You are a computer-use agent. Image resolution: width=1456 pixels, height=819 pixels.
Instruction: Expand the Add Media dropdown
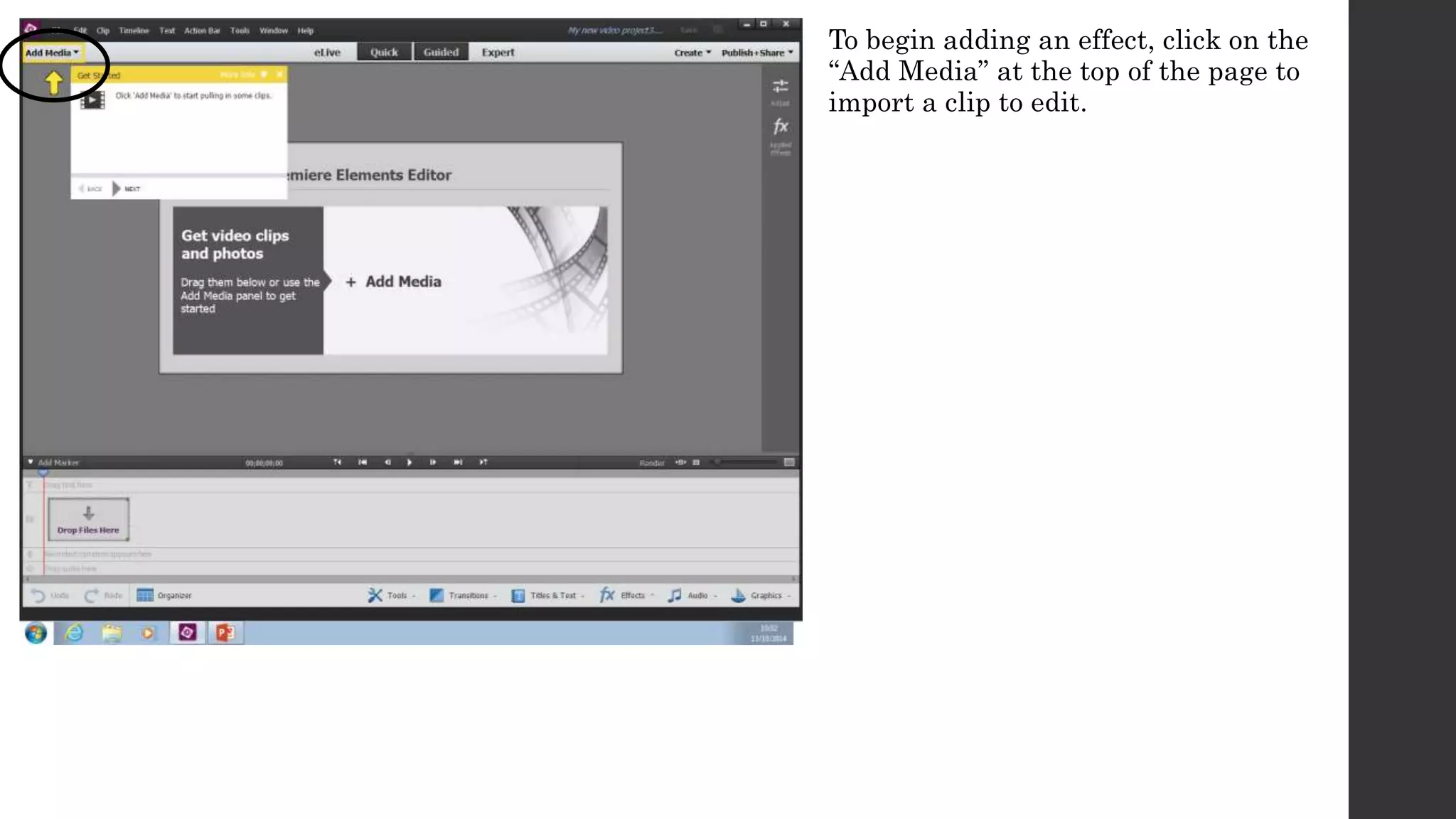(x=52, y=53)
